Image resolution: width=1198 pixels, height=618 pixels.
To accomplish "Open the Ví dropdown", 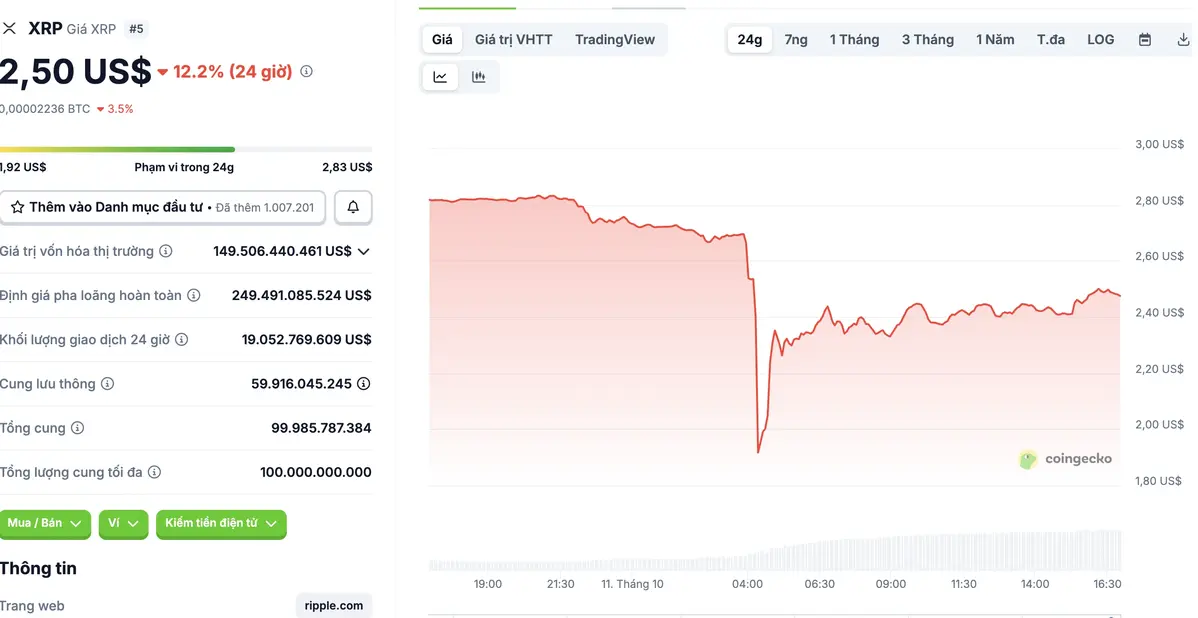I will click(123, 524).
